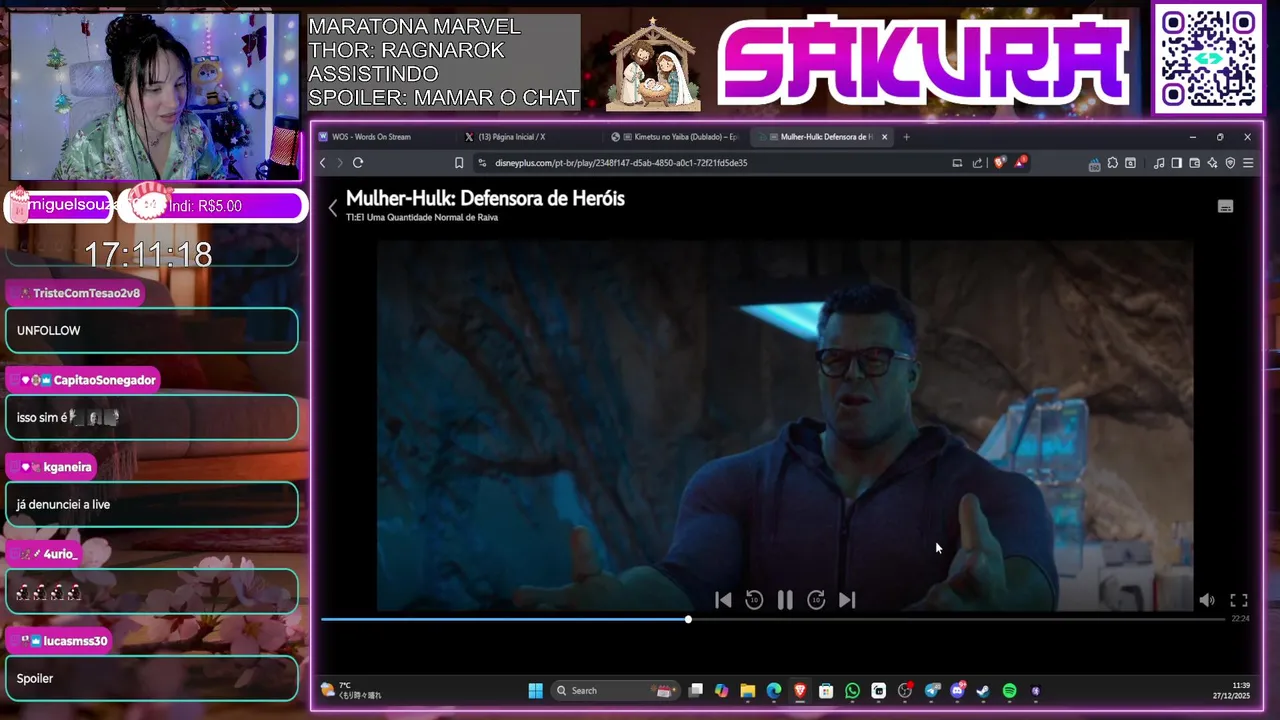The height and width of the screenshot is (720, 1280).
Task: Open Windows Start menu
Action: click(535, 691)
